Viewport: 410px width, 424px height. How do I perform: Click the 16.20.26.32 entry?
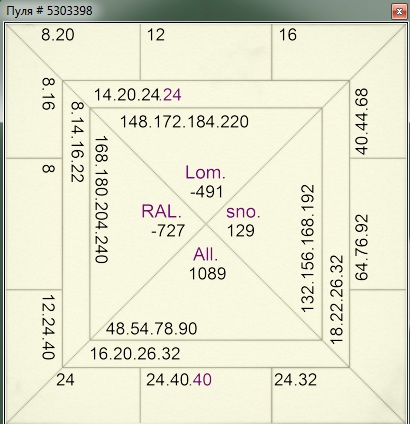(135, 354)
